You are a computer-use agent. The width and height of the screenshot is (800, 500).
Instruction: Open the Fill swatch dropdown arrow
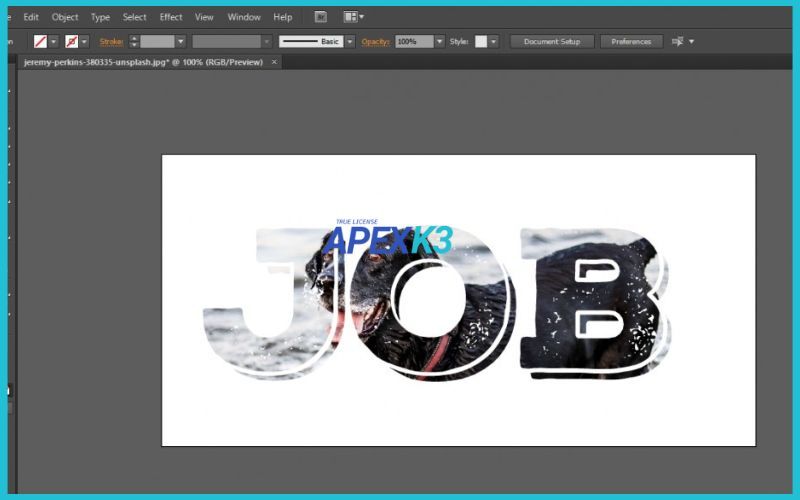(x=54, y=42)
